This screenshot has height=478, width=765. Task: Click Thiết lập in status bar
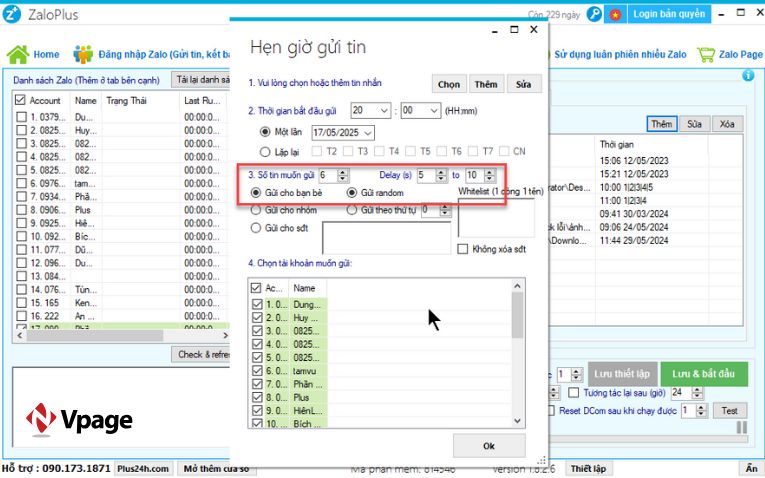tap(588, 469)
